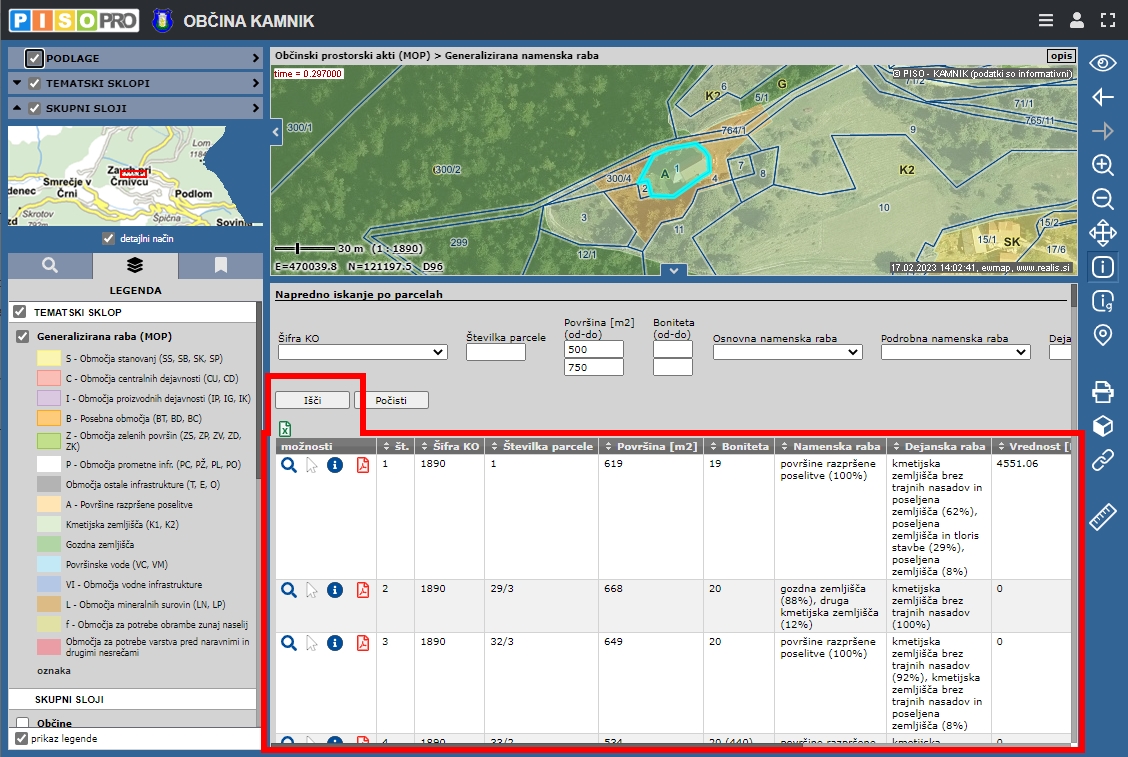
Task: Uncheck Generalizirana raba (MOP) layer
Action: [x=23, y=337]
